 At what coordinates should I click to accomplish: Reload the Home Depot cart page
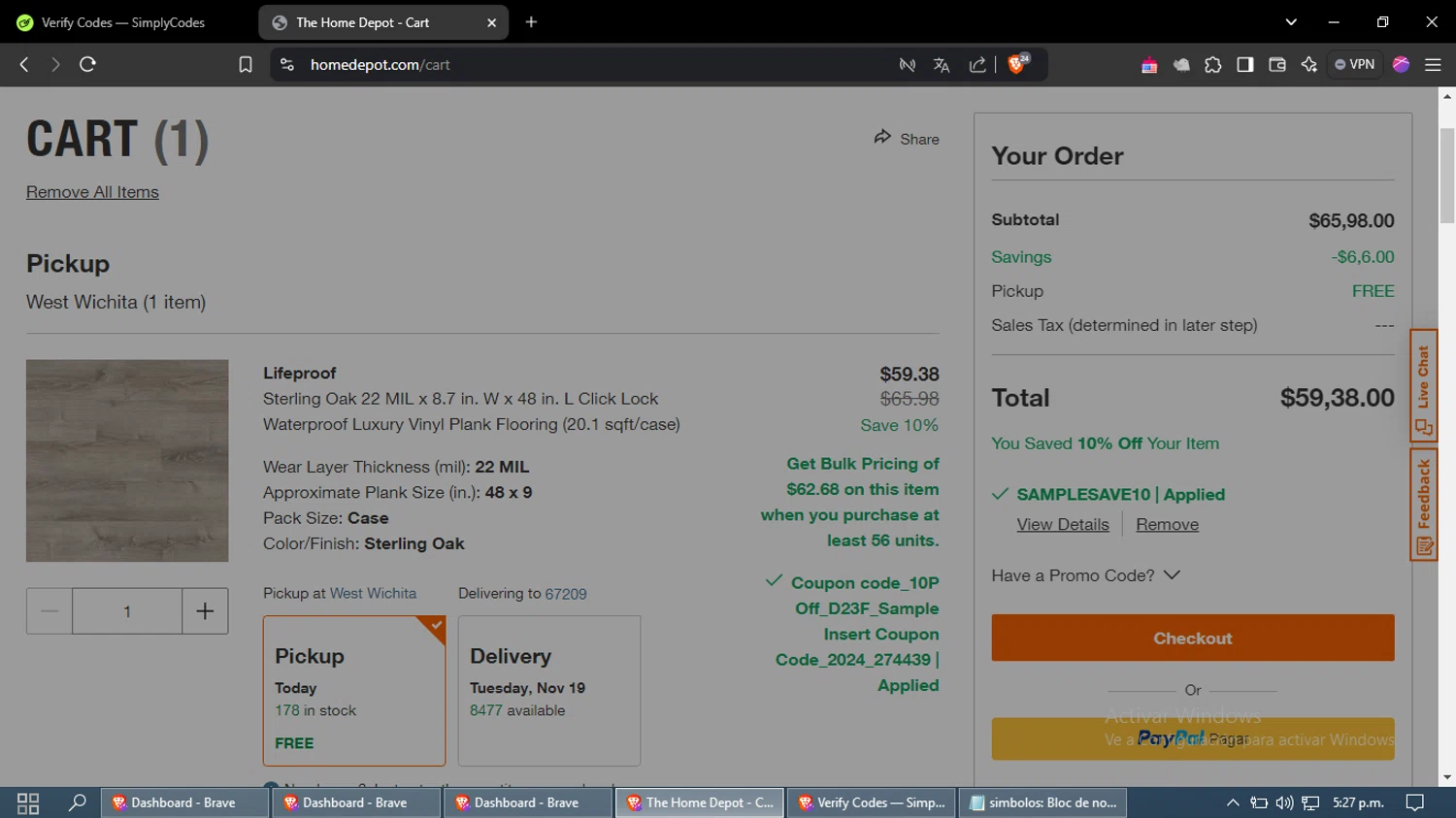(87, 65)
